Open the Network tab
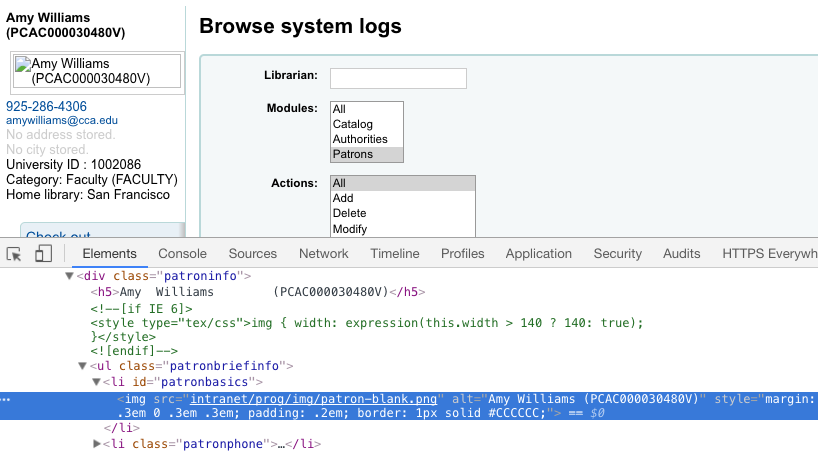The height and width of the screenshot is (455, 818). (323, 254)
